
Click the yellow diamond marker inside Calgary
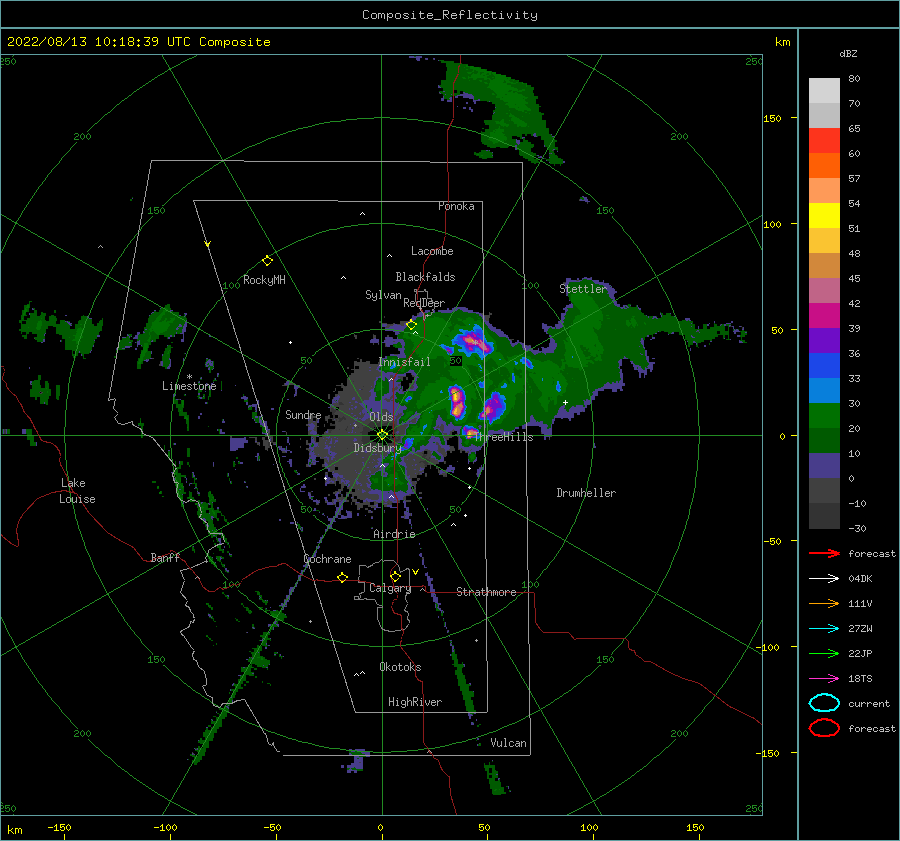point(395,576)
